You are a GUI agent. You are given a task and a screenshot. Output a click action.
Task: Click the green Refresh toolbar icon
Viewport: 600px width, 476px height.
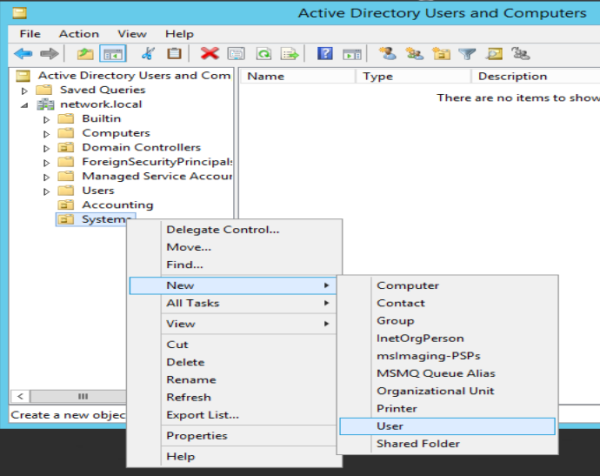264,54
